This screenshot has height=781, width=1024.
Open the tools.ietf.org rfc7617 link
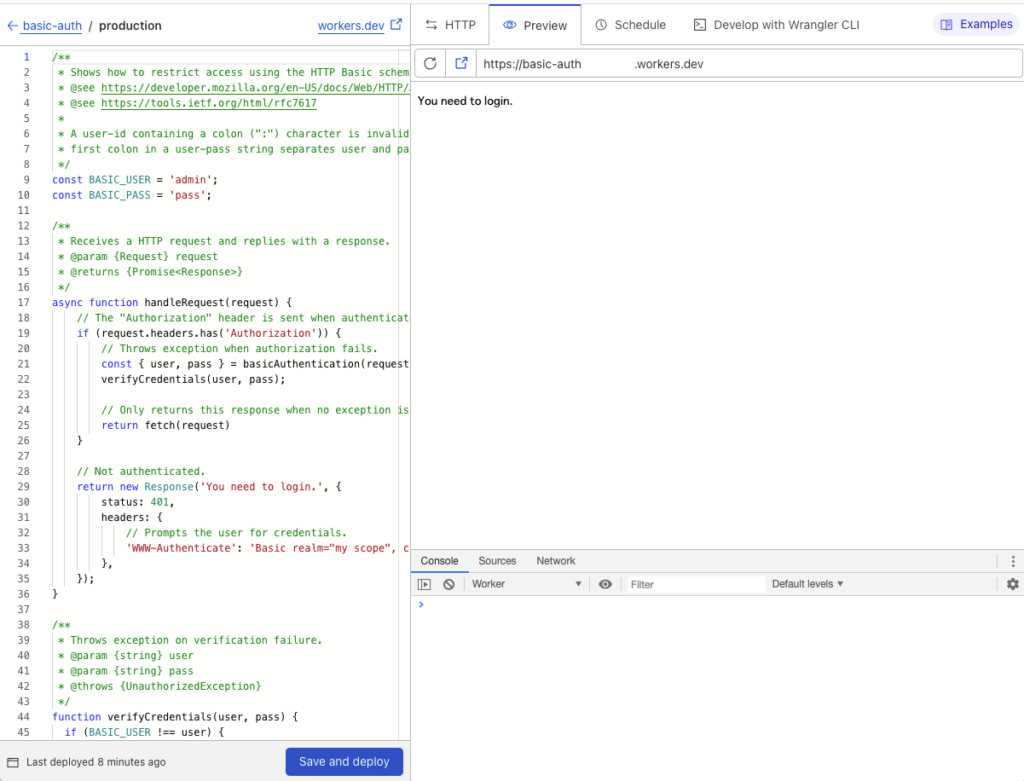209,103
